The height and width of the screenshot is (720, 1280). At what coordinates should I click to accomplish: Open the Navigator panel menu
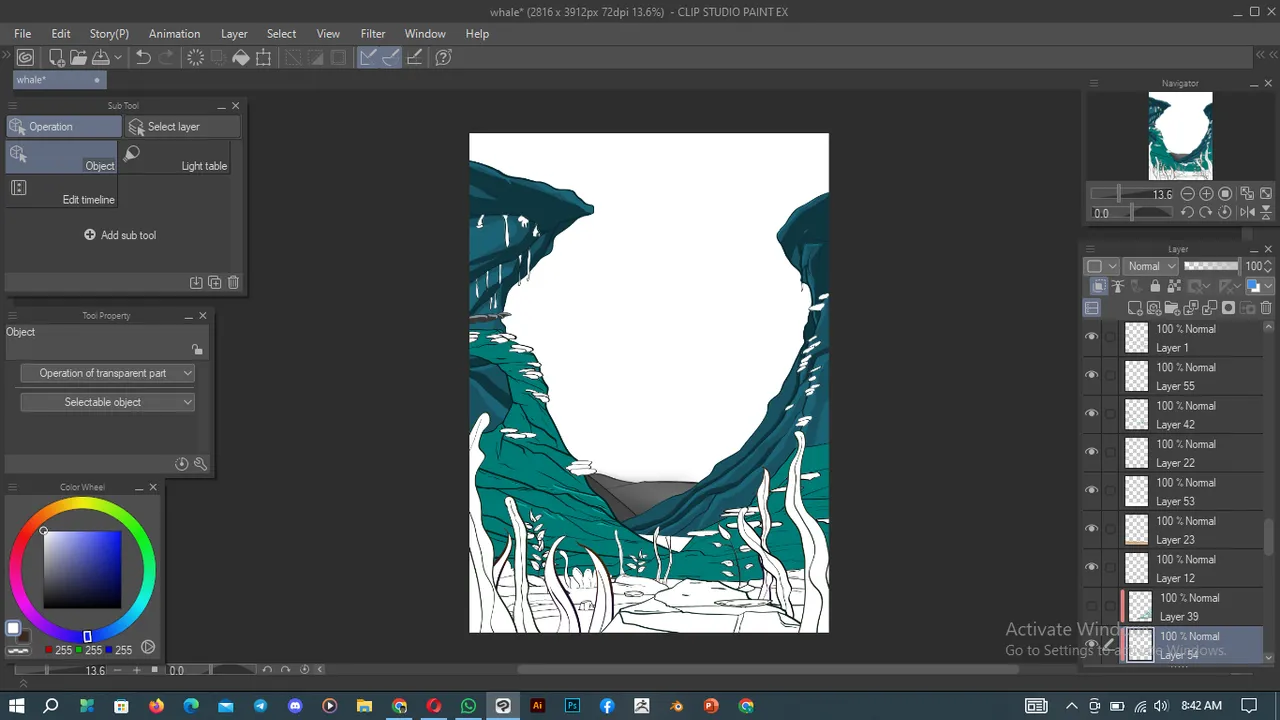coord(1094,83)
